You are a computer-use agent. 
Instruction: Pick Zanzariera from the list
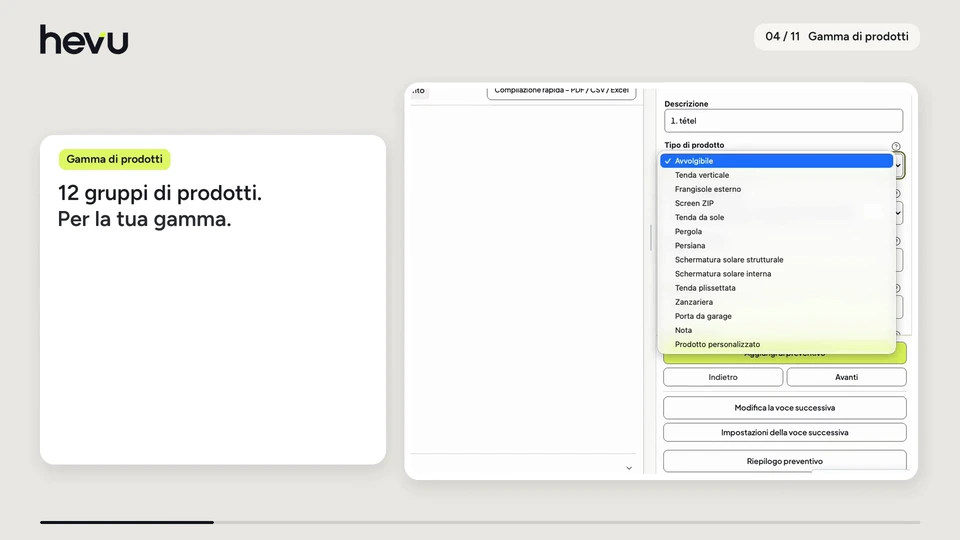coord(776,302)
